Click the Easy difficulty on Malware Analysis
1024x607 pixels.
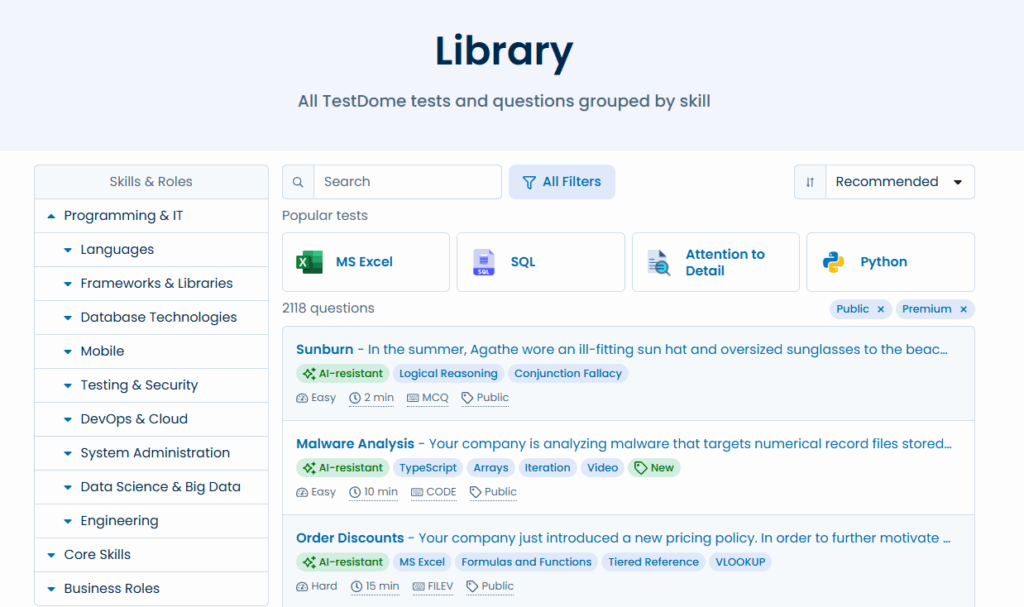[316, 492]
